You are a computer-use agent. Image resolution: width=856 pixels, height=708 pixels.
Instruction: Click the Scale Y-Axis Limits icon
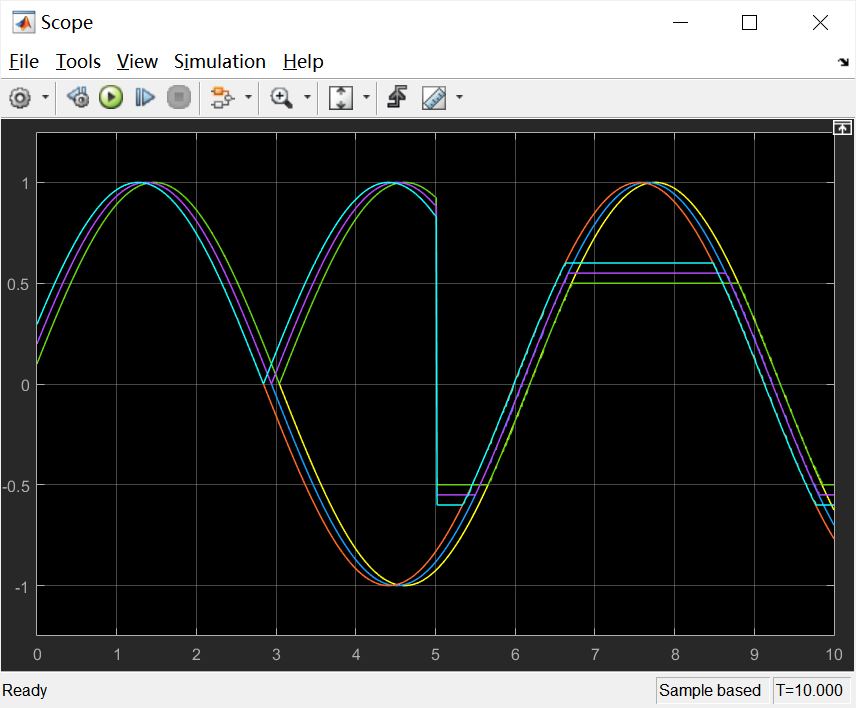(341, 98)
